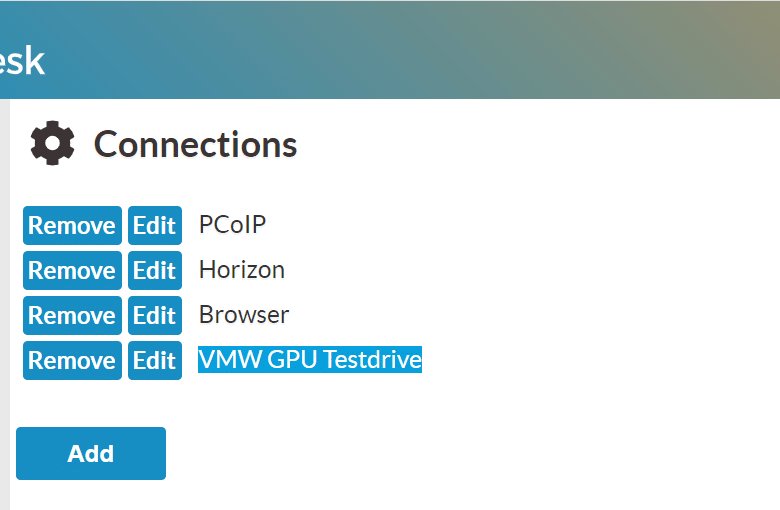Click the highlighted VMW GPU Testdrive text

pyautogui.click(x=310, y=359)
